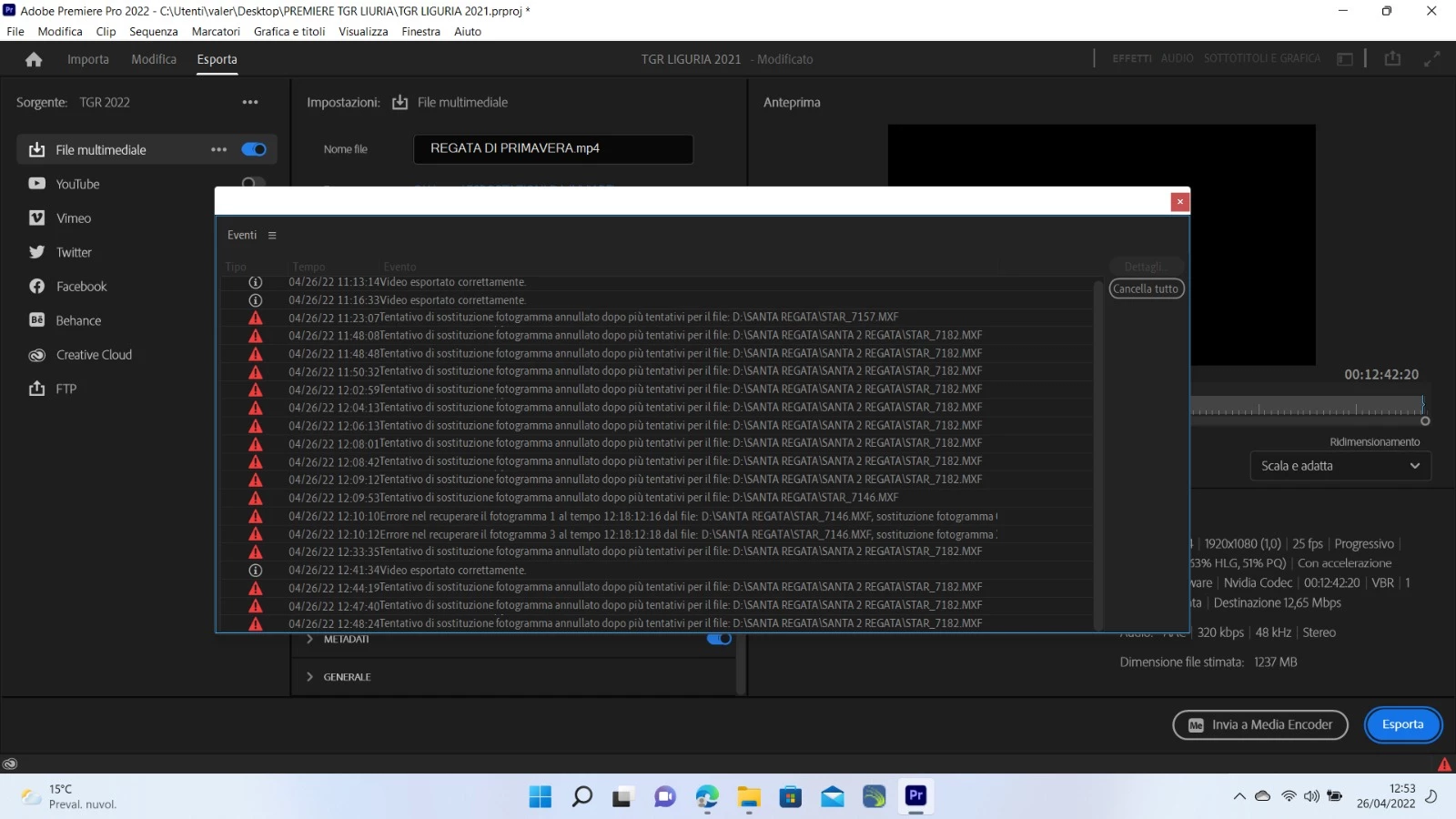Open the Eventi panel hamburger menu

(x=272, y=235)
